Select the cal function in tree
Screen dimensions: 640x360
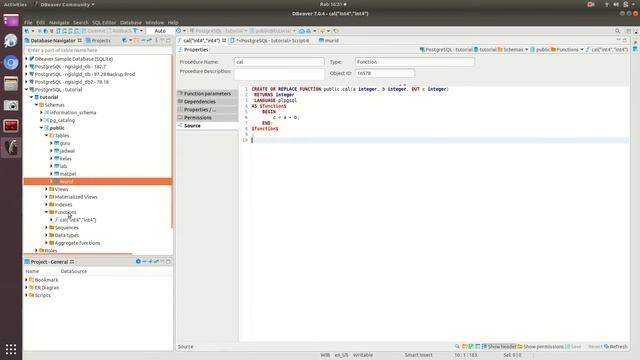78,220
